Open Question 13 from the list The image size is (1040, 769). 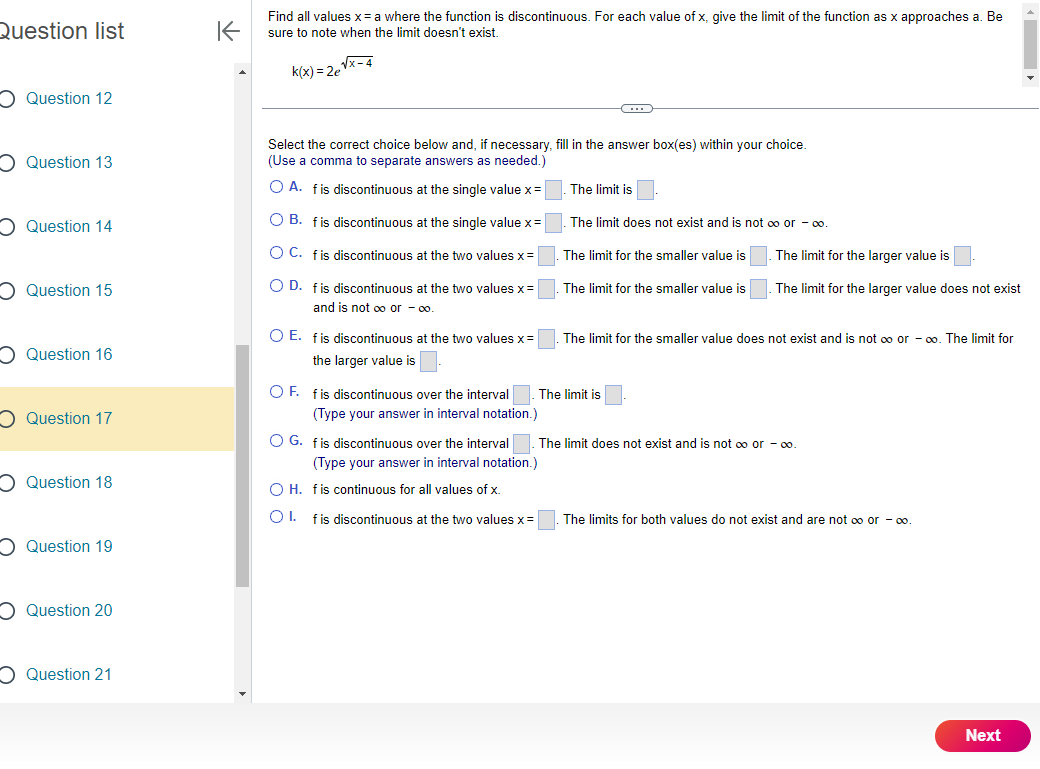69,163
